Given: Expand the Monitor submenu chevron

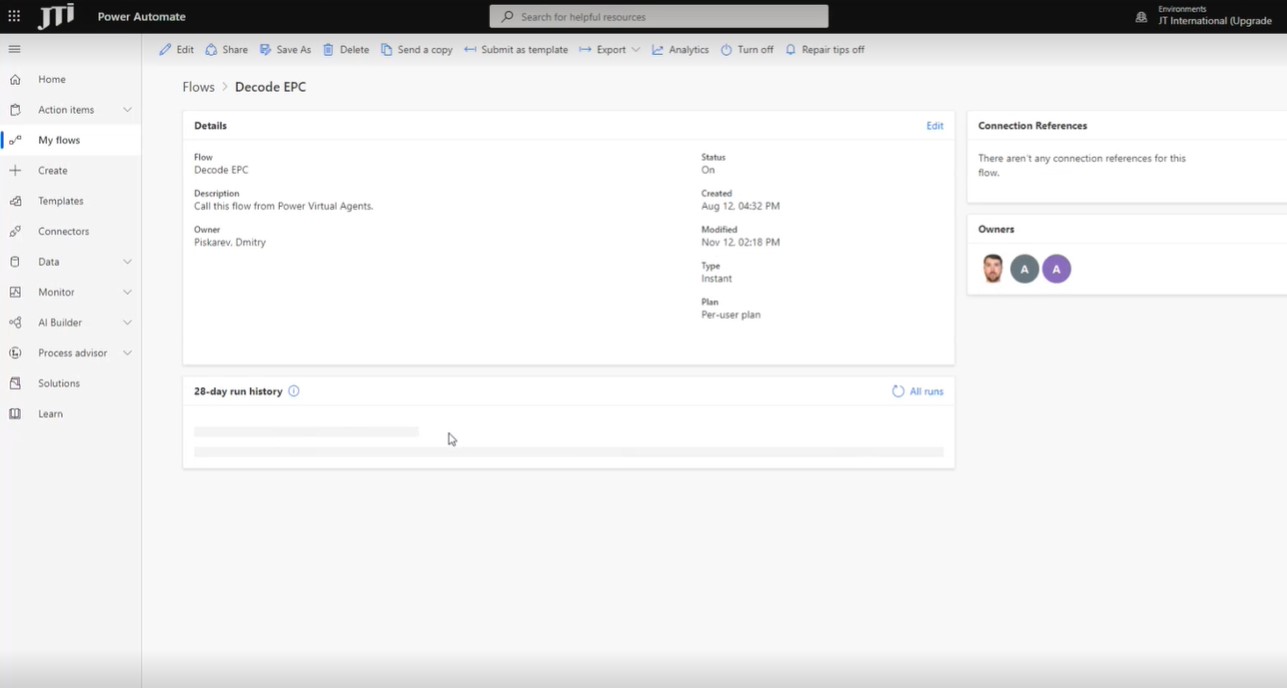Looking at the screenshot, I should [127, 292].
